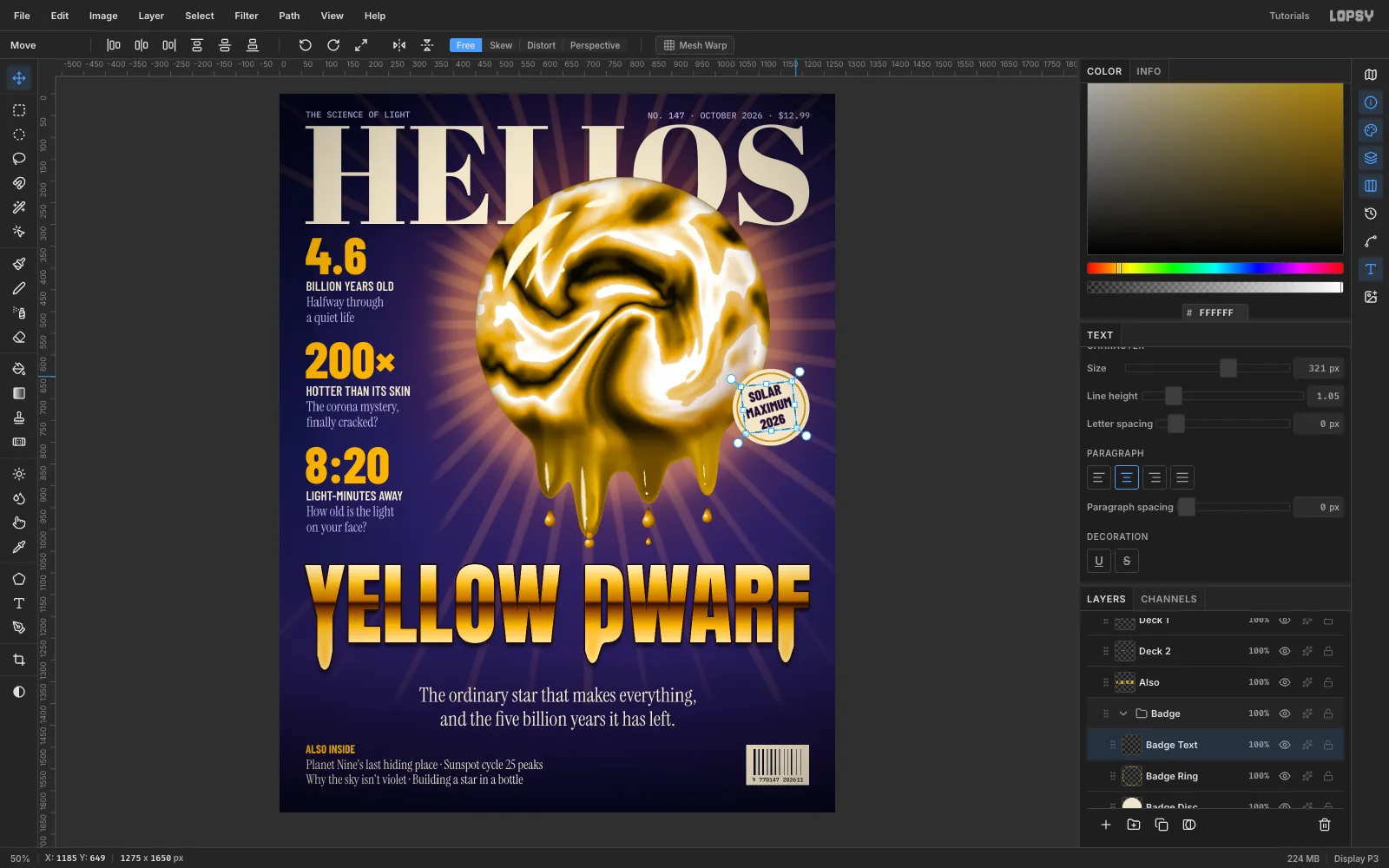Select the Elliptical Marquee tool
Viewport: 1389px width, 868px height.
pyautogui.click(x=18, y=135)
